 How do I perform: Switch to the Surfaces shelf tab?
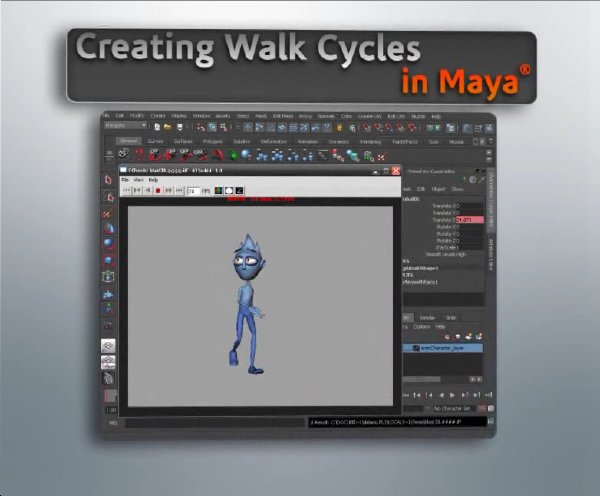coord(183,141)
